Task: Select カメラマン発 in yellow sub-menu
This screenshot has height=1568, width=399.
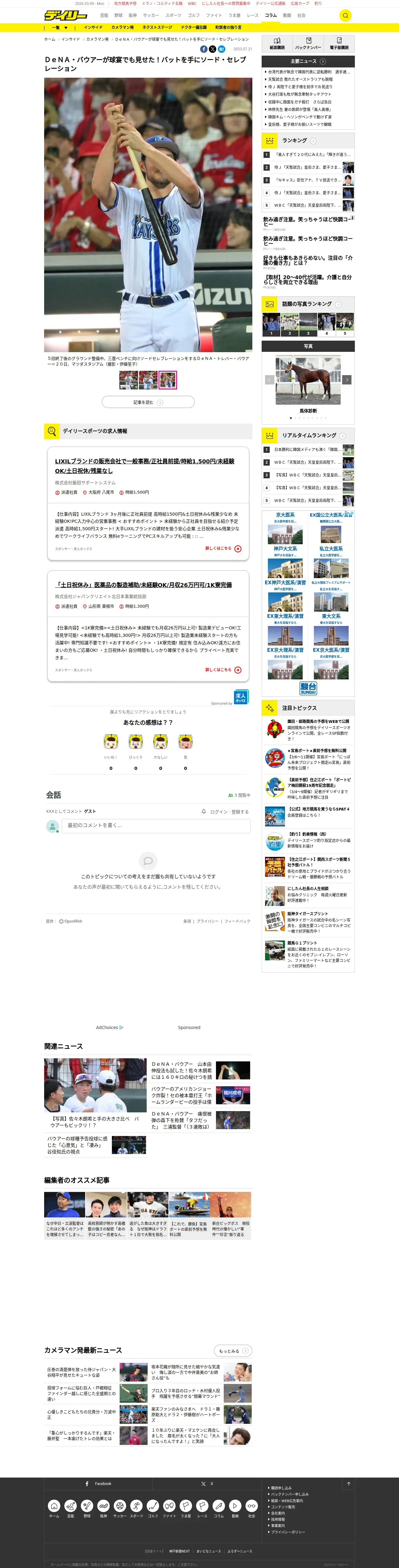Action: click(122, 27)
